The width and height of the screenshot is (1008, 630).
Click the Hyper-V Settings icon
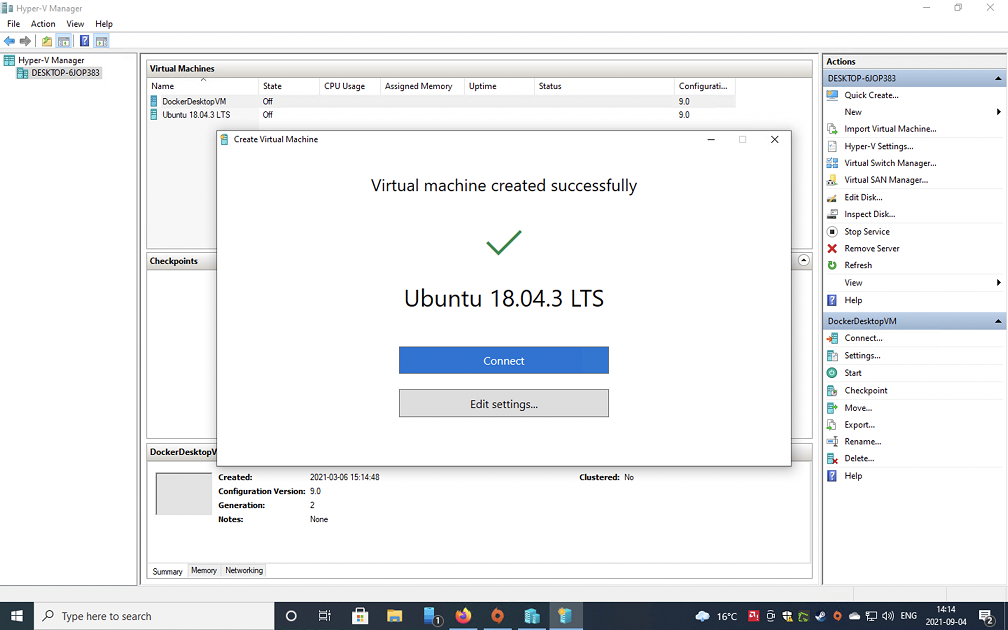(832, 147)
